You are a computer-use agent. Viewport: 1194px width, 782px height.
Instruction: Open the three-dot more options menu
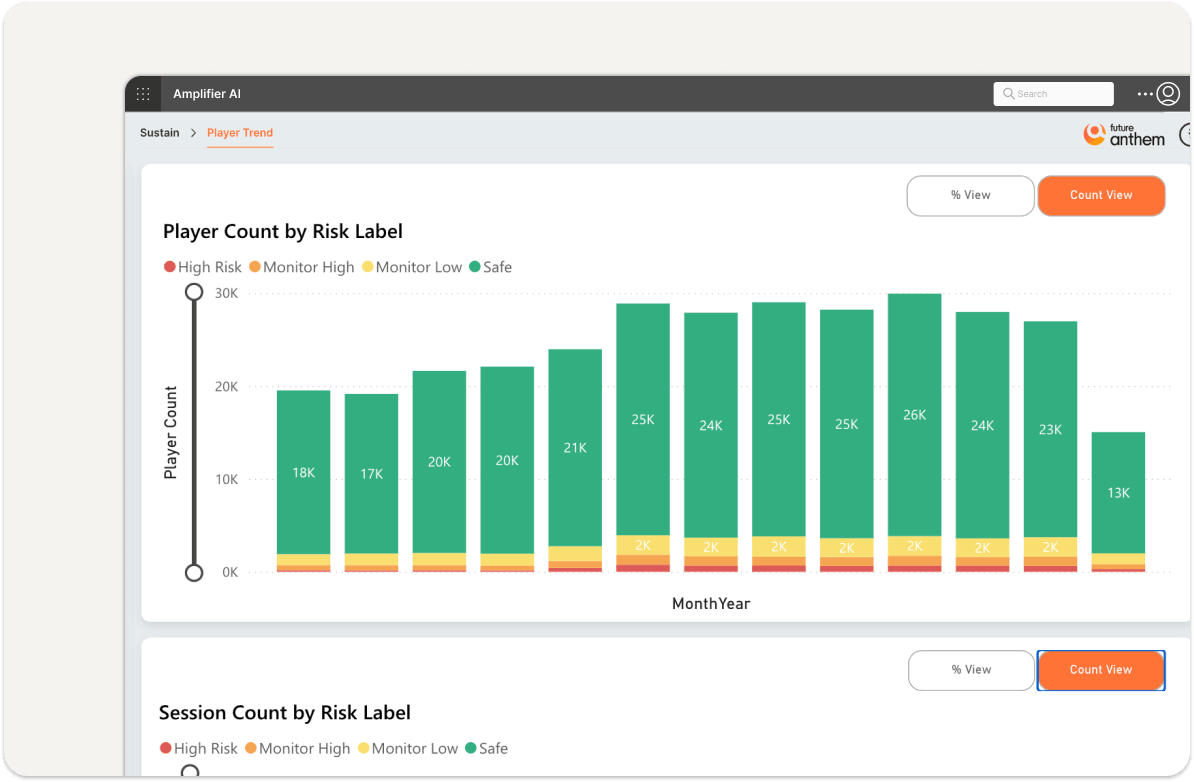[1145, 94]
